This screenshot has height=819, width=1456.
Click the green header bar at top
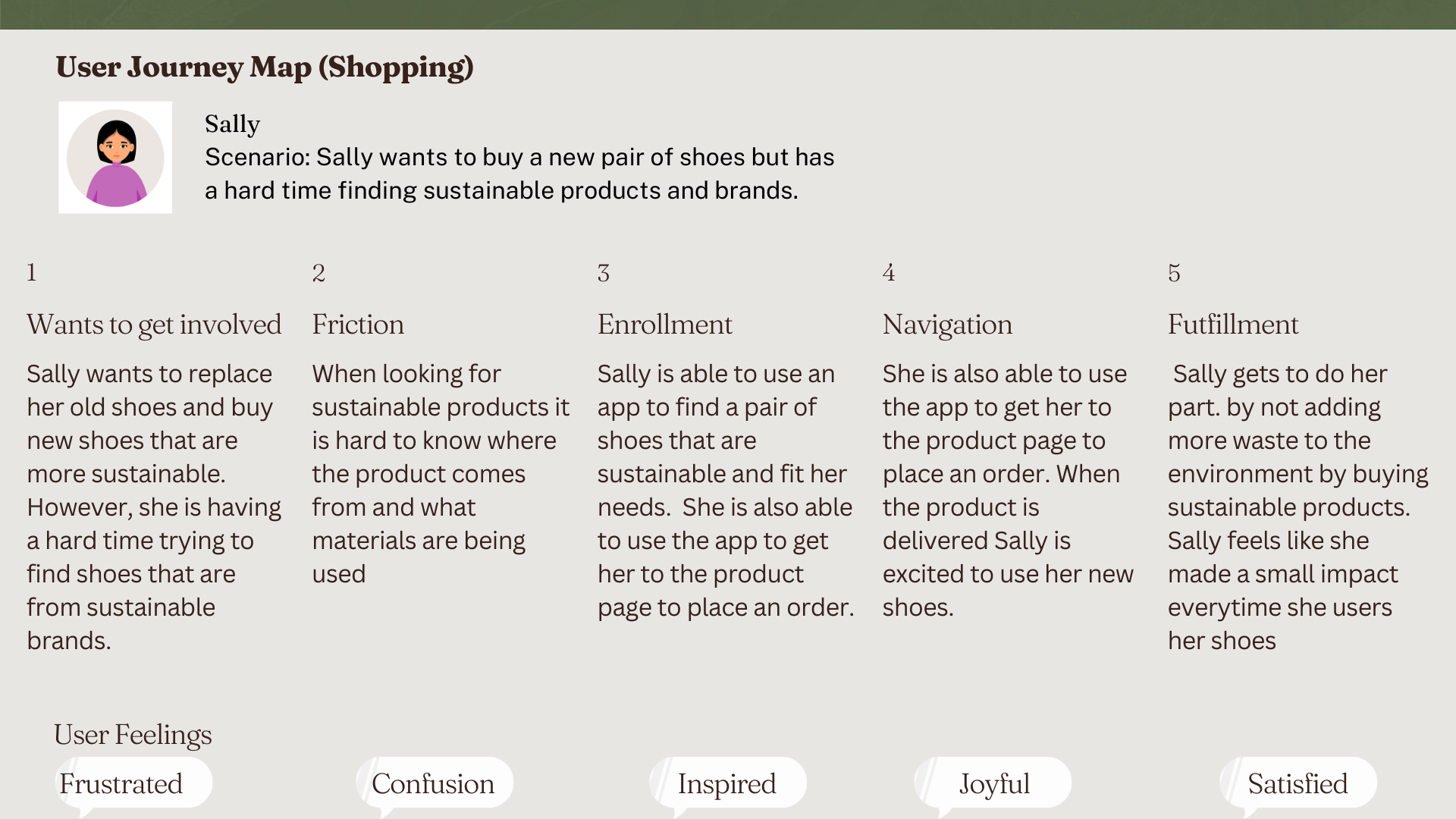728,14
